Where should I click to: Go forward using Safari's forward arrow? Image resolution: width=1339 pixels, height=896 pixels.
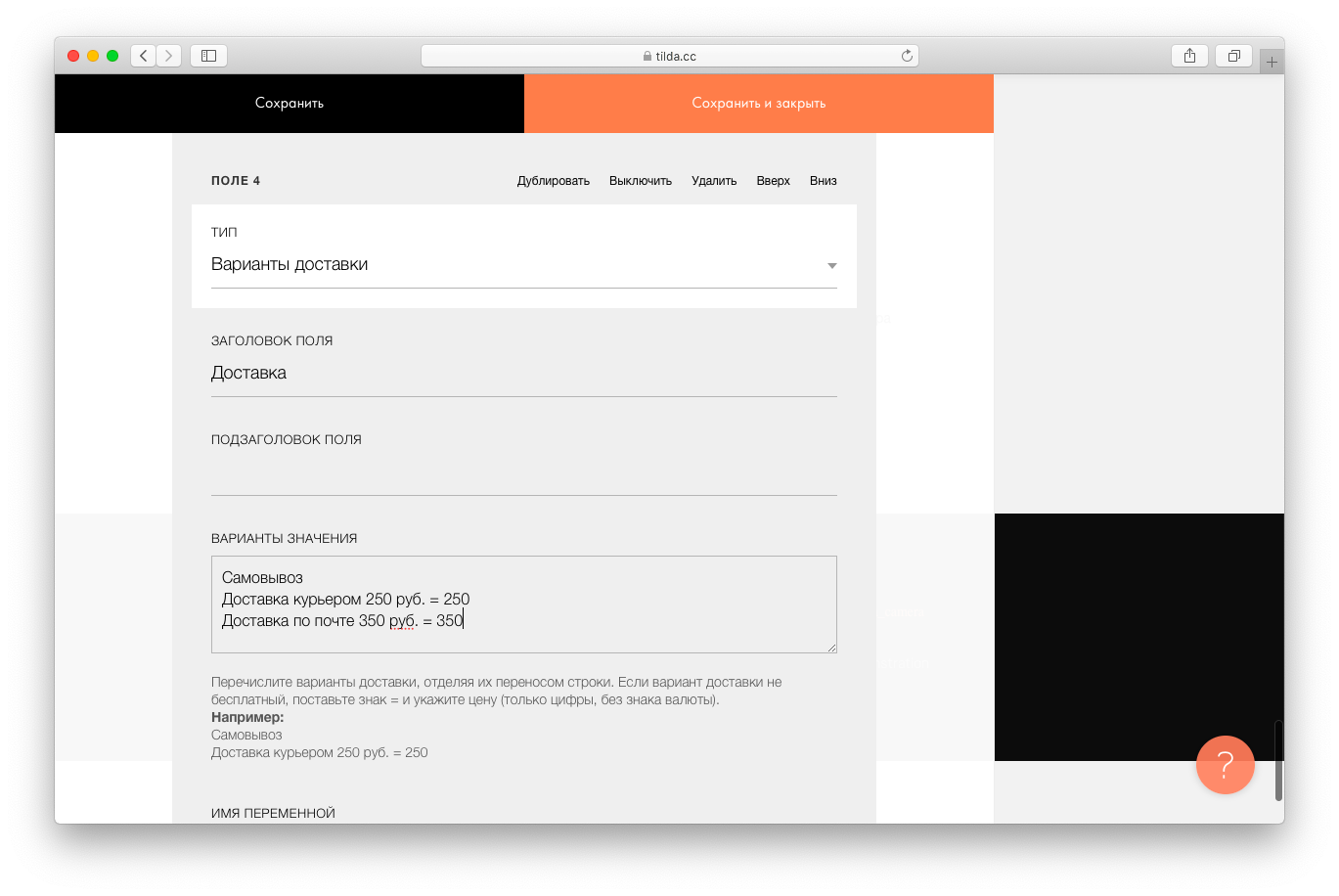(x=169, y=56)
